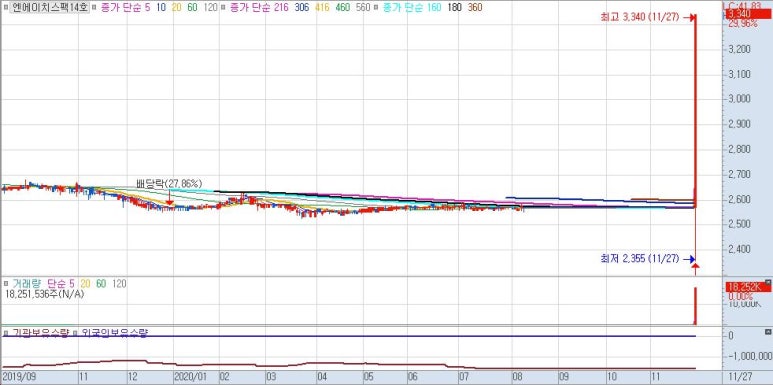Click the 엔에이치스팩14호 stock name label
Image resolution: width=773 pixels, height=385 pixels.
[x=49, y=7]
